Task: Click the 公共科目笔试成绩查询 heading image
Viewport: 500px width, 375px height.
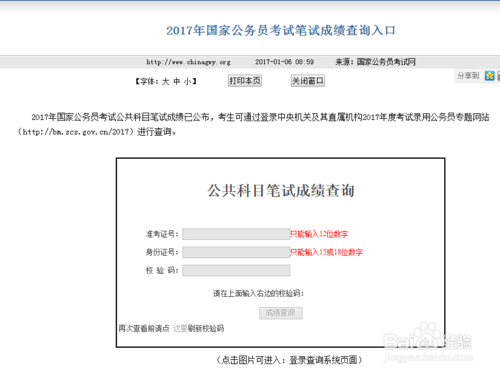Action: pos(281,191)
